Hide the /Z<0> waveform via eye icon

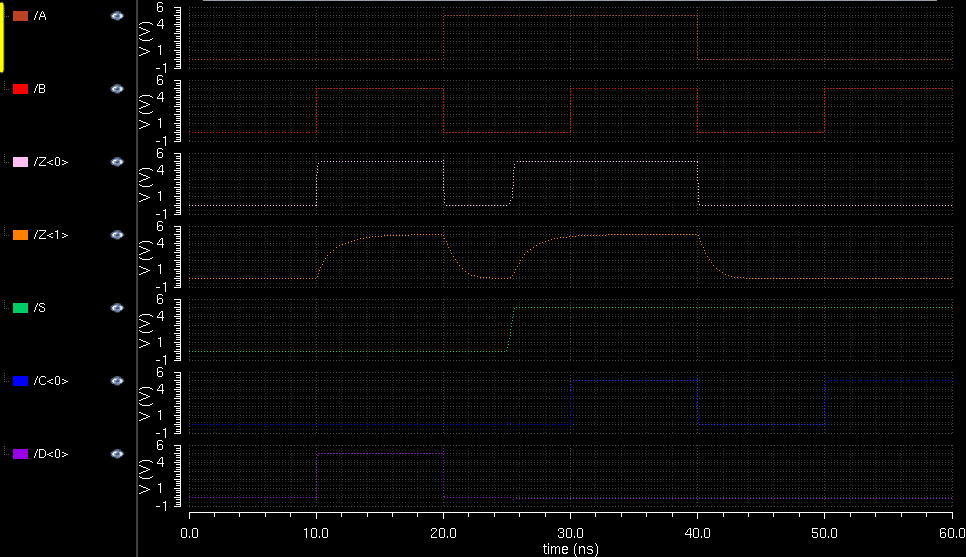[x=117, y=162]
